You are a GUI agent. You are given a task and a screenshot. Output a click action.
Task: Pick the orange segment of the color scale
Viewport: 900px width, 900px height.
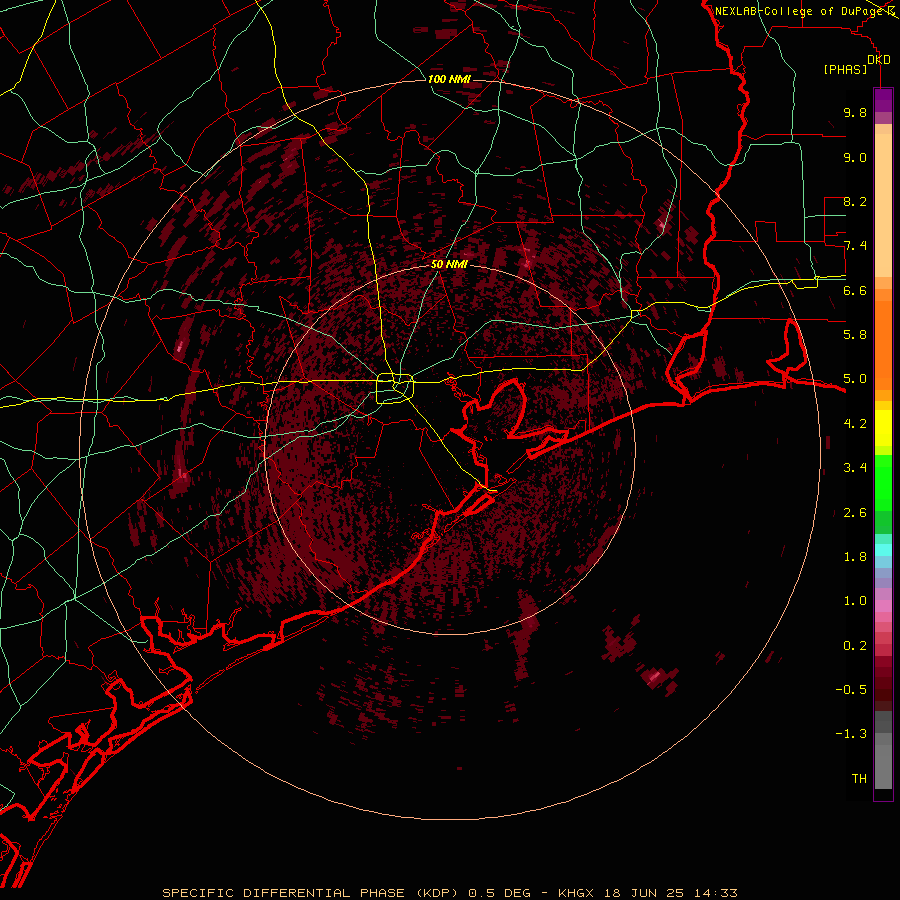[x=883, y=344]
